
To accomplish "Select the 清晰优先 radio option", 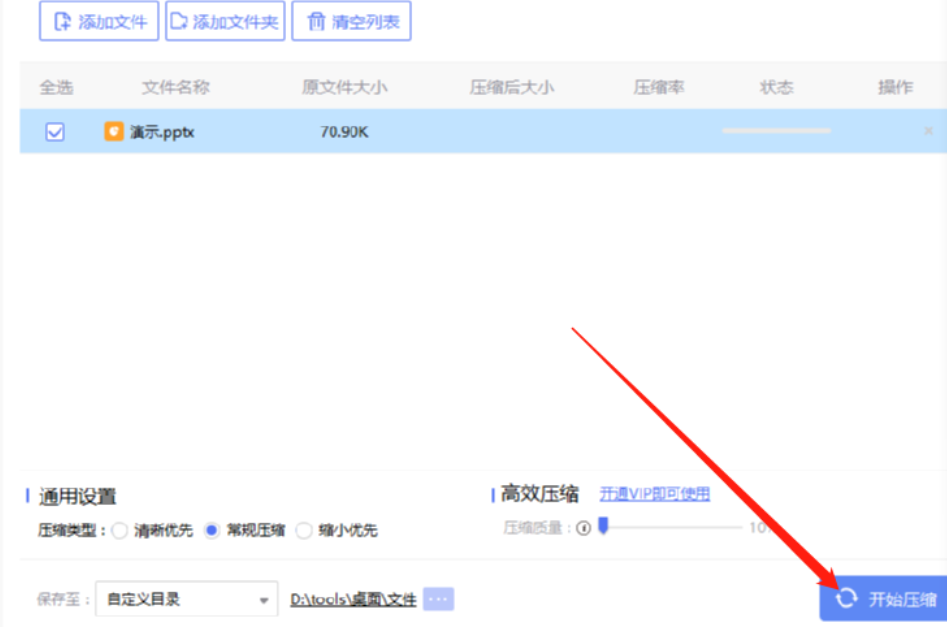I will coord(120,530).
